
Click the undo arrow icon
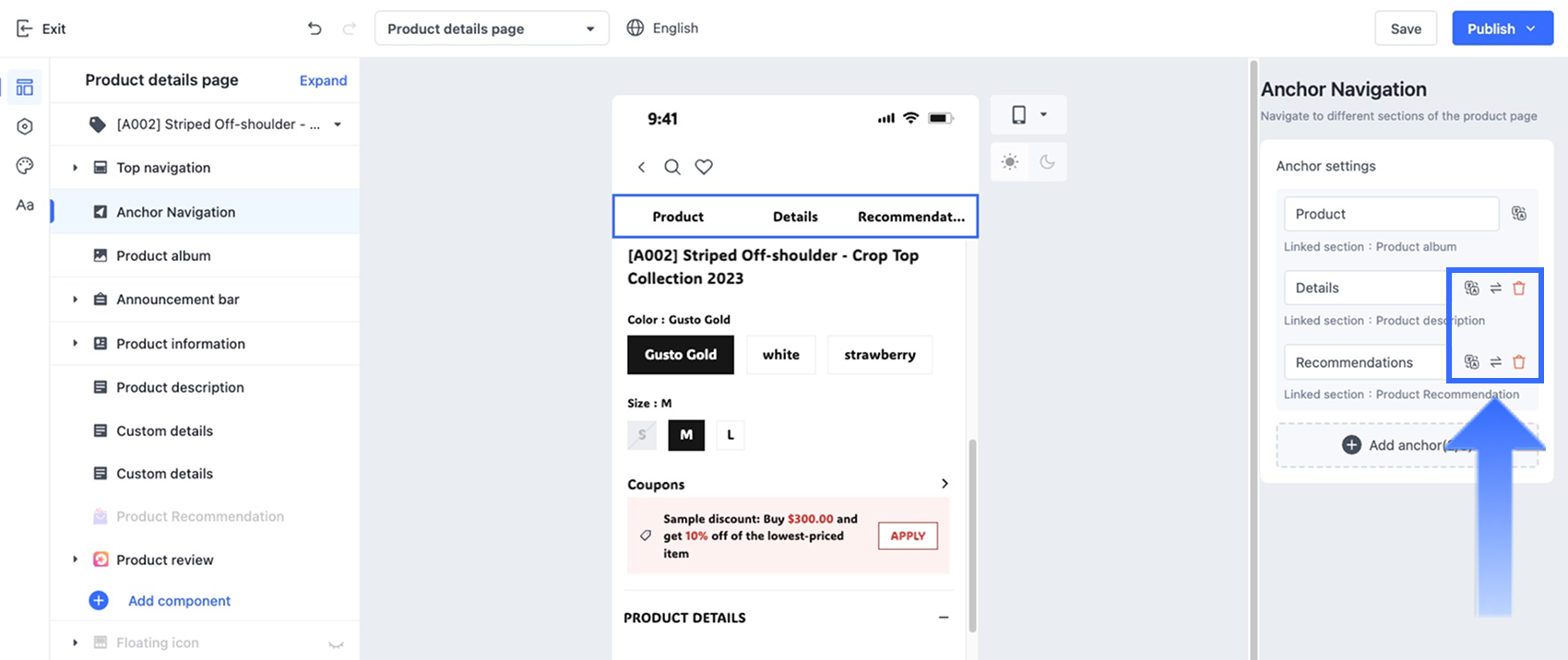coord(315,29)
